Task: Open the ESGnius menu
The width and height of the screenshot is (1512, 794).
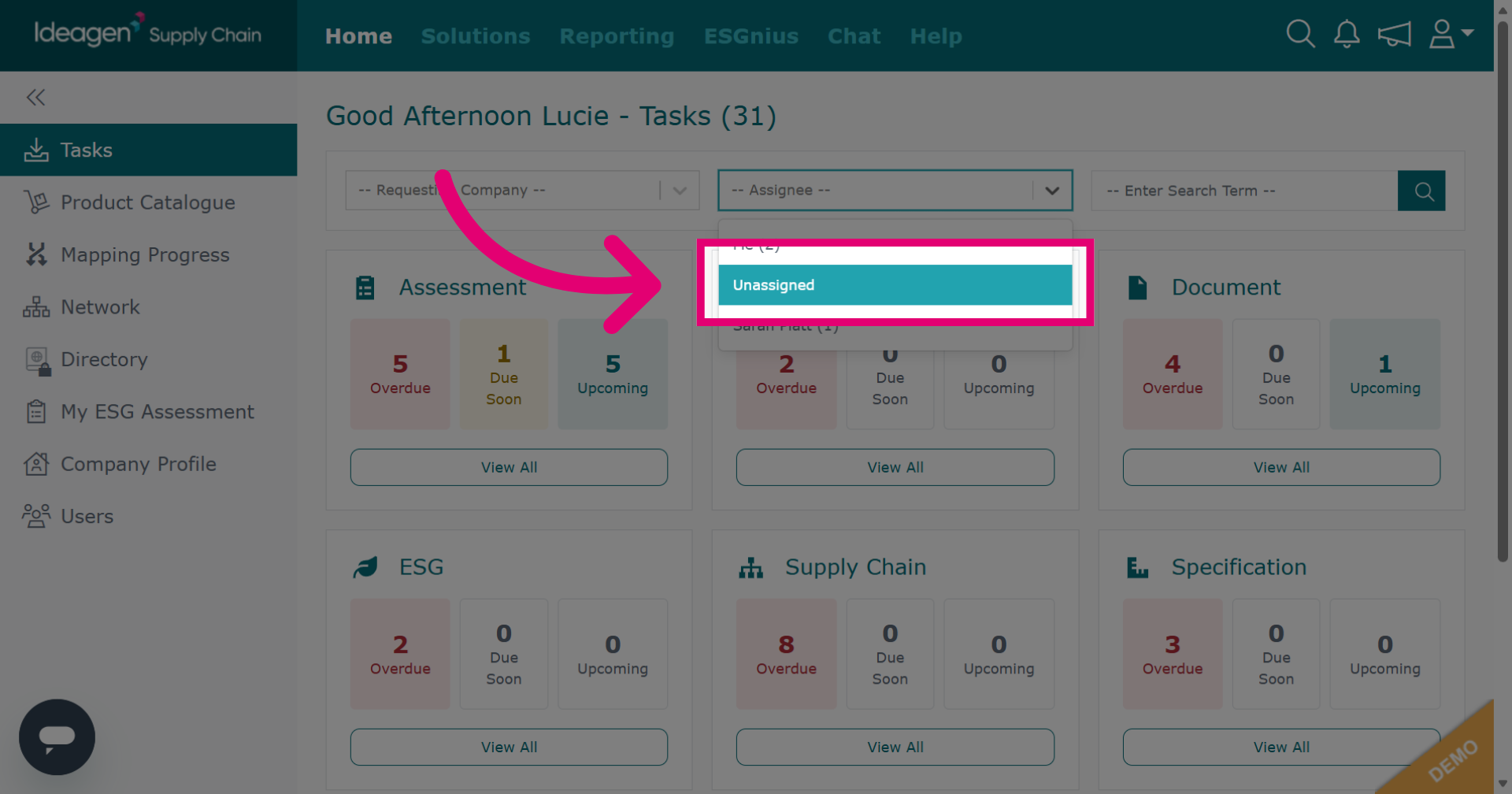Action: (751, 36)
